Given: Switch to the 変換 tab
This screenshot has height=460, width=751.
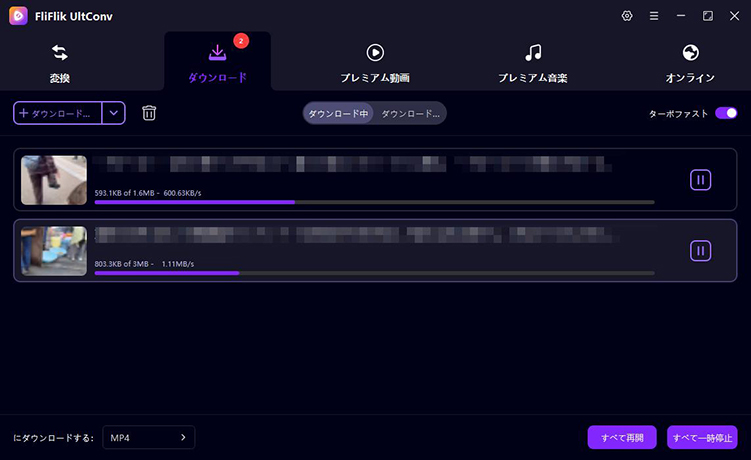Looking at the screenshot, I should click(60, 64).
